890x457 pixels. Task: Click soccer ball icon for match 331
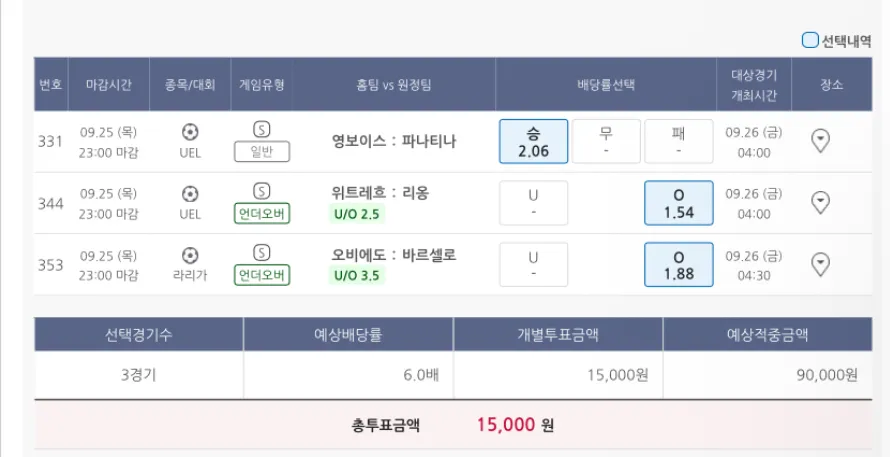190,131
